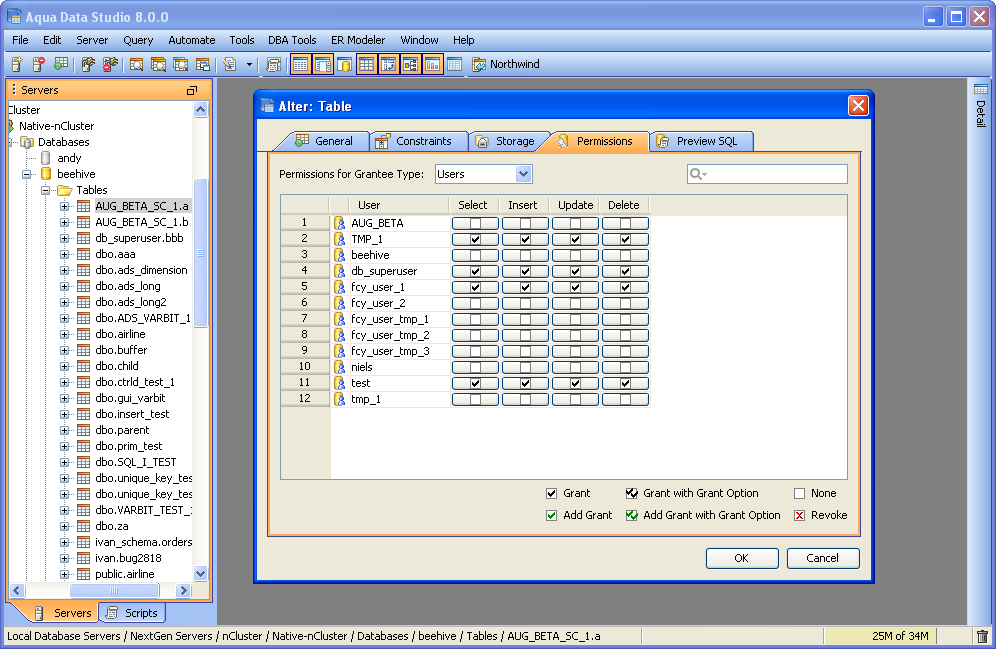Restore the Servers panel using its float icon
Image resolution: width=996 pixels, height=649 pixels.
(x=192, y=90)
